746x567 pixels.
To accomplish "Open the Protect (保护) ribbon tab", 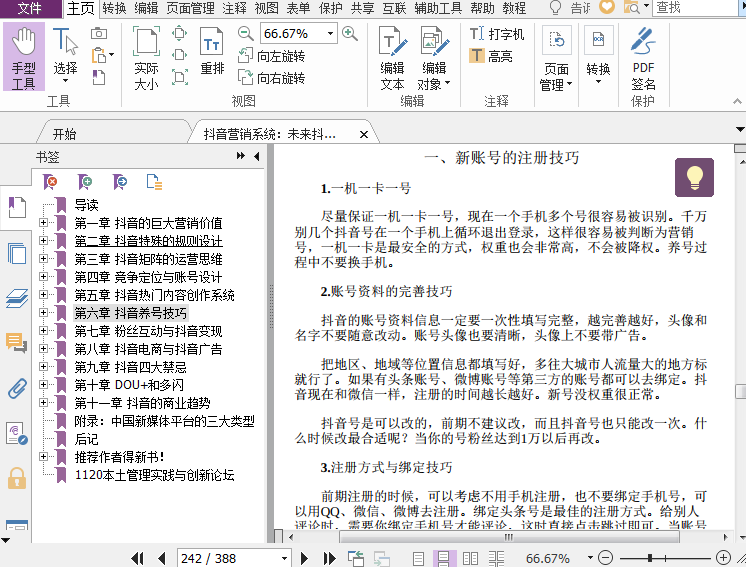I will 330,8.
